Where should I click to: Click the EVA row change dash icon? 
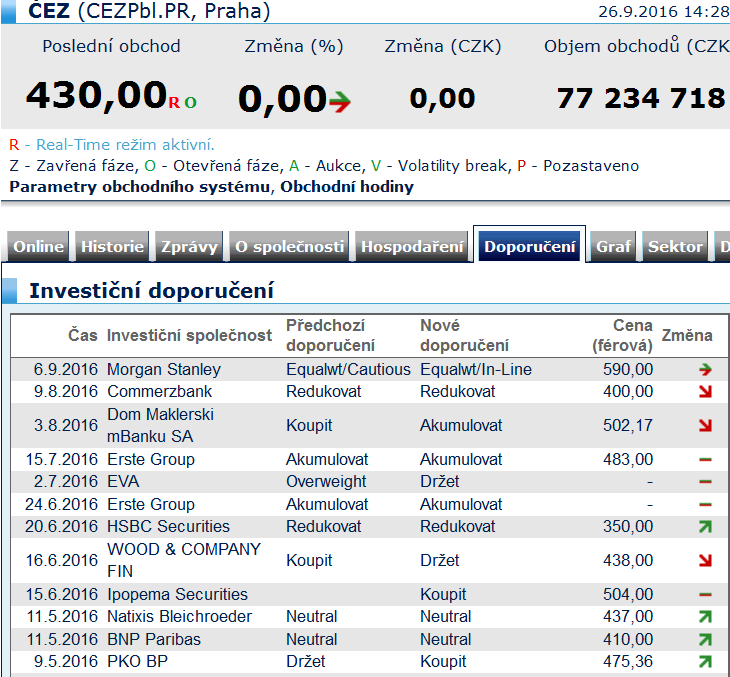pos(705,481)
